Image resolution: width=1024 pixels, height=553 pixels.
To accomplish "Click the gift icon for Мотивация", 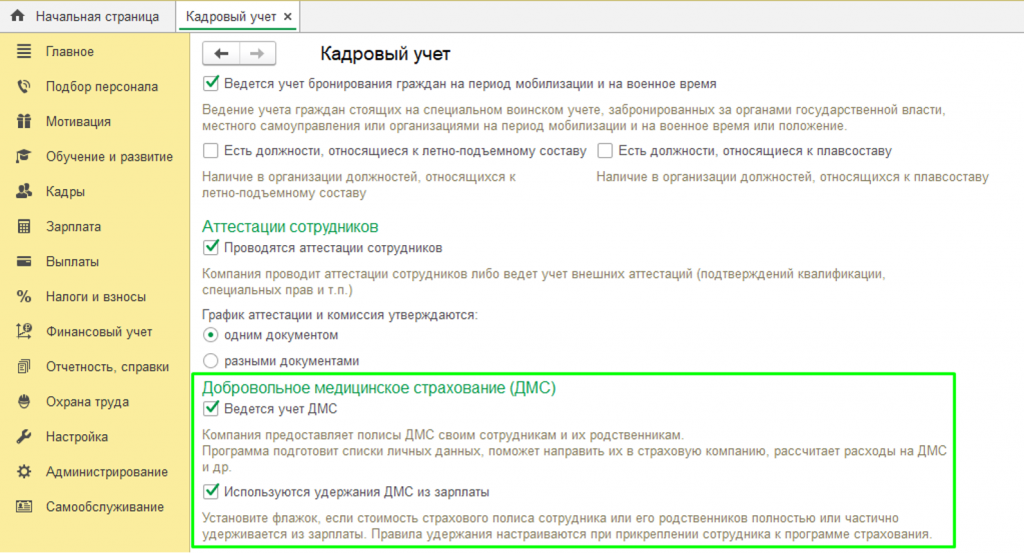I will pos(24,121).
